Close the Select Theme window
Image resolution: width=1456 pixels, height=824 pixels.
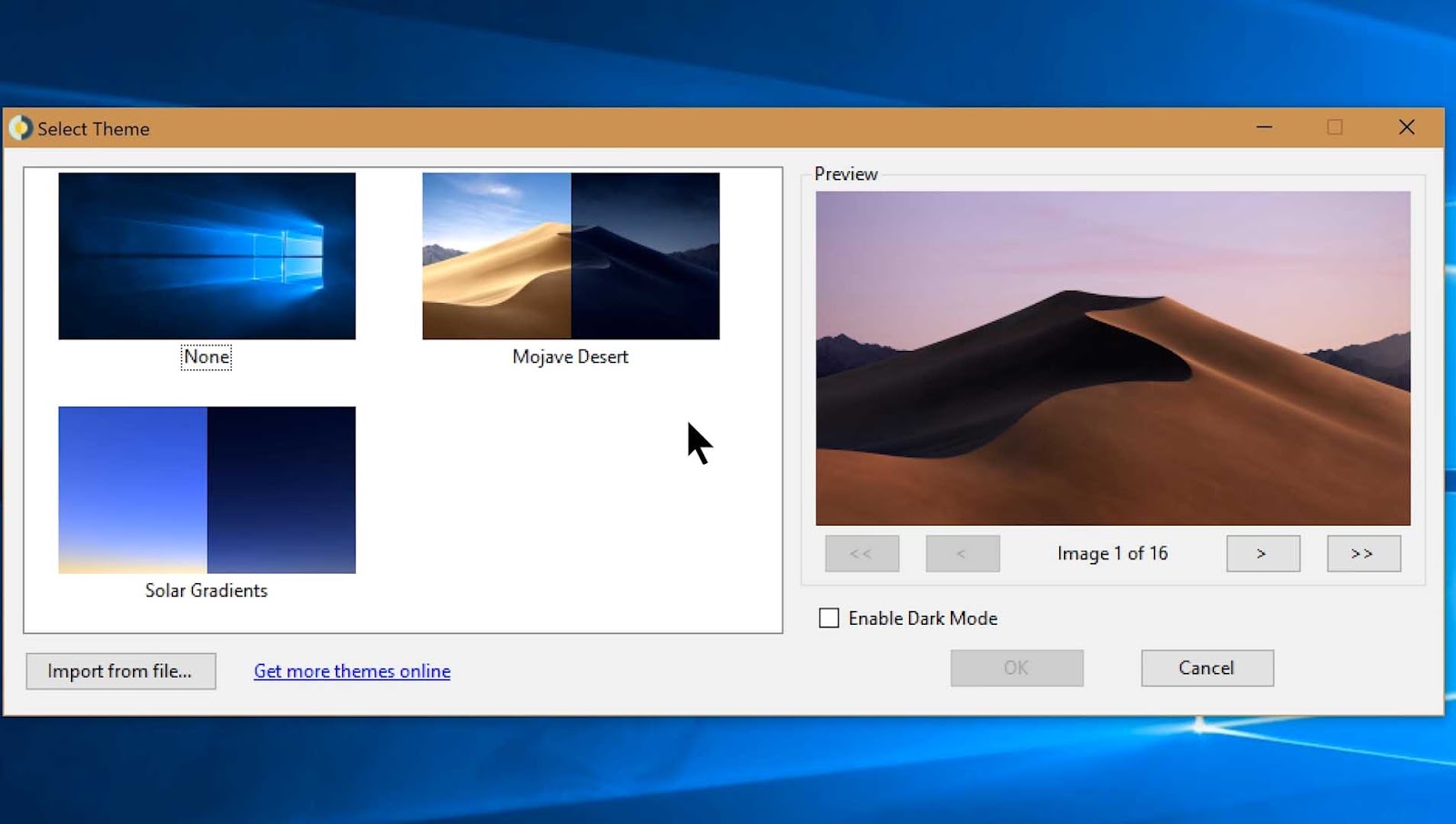[x=1407, y=127]
